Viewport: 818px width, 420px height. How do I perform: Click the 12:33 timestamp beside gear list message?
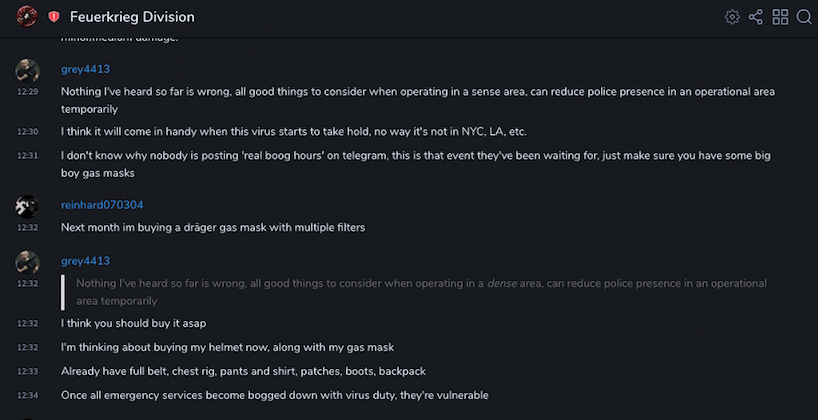(27, 371)
